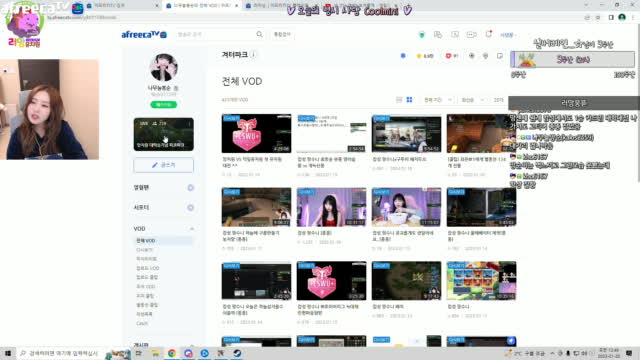The width and height of the screenshot is (640, 360).
Task: Switch to list view layout
Action: 399,100
